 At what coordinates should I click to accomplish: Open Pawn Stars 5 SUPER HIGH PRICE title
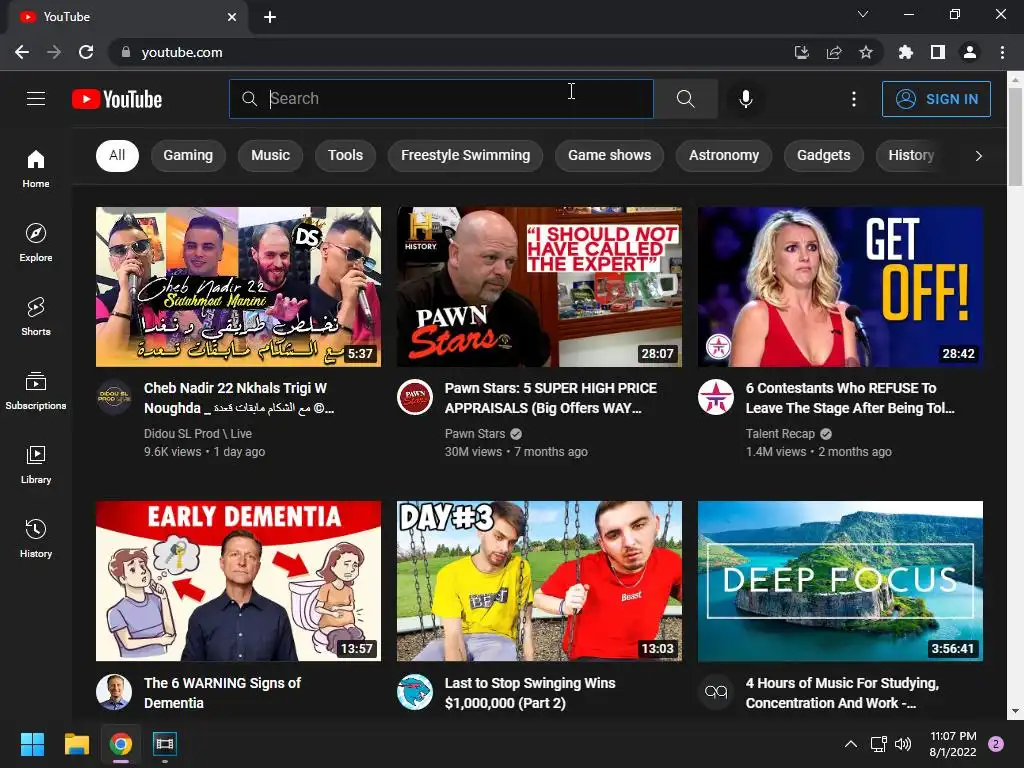[x=551, y=398]
